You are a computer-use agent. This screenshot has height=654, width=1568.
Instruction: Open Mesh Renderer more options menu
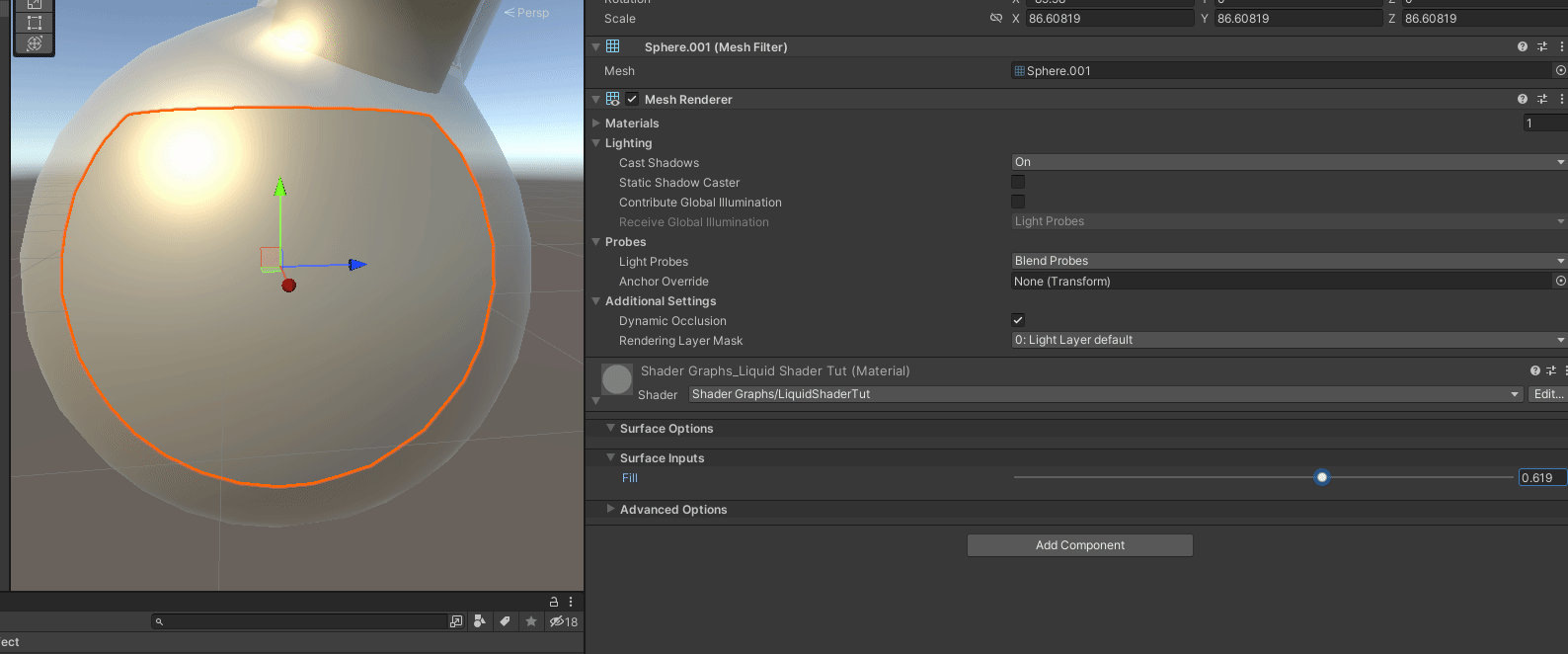(1561, 99)
